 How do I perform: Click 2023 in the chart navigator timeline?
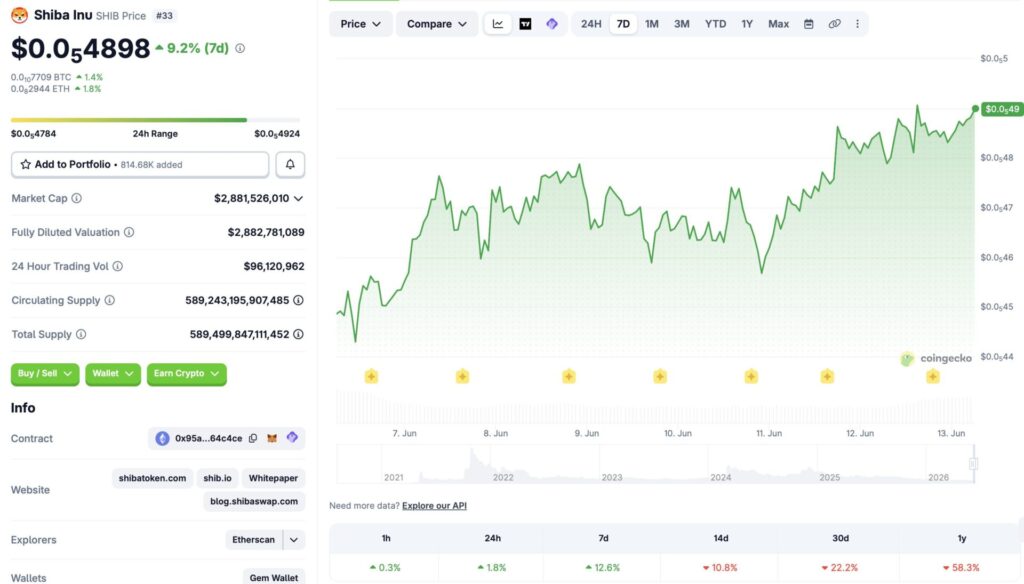[x=612, y=478]
